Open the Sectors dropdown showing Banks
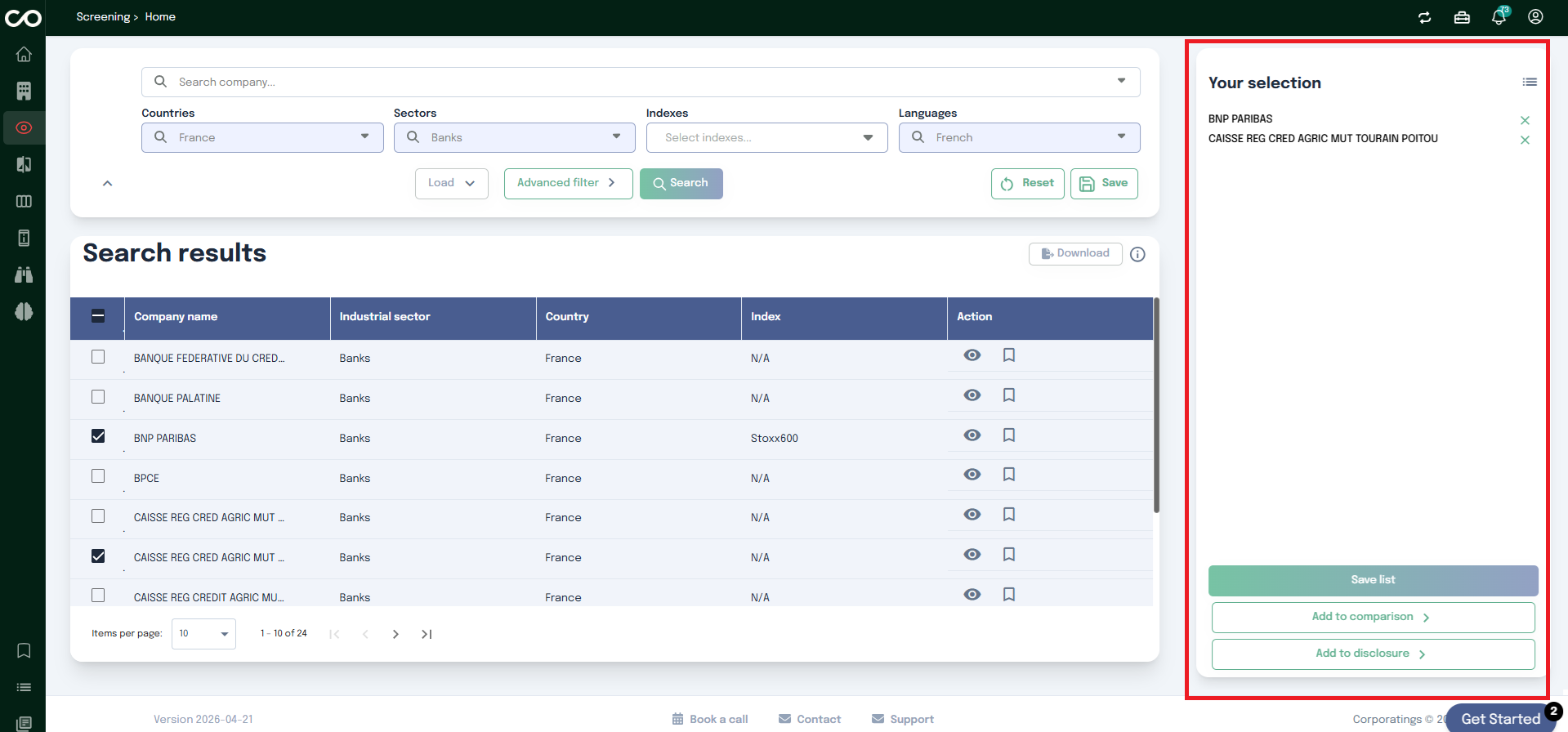This screenshot has height=732, width=1568. (x=515, y=137)
